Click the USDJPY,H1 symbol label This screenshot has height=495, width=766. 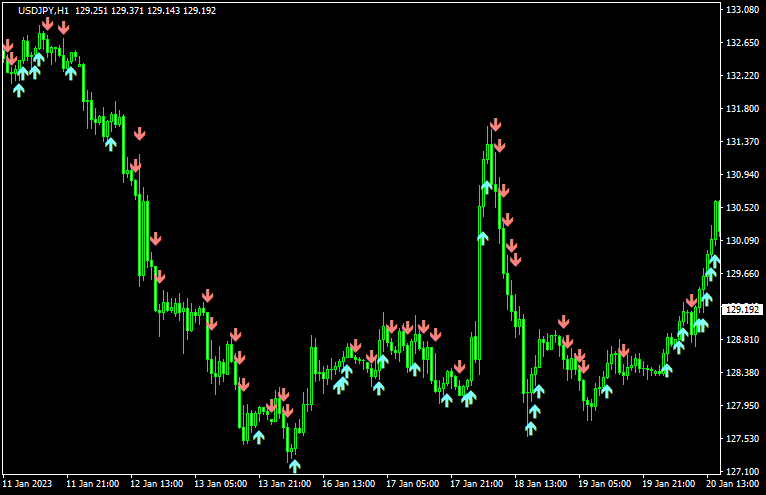pyautogui.click(x=44, y=10)
